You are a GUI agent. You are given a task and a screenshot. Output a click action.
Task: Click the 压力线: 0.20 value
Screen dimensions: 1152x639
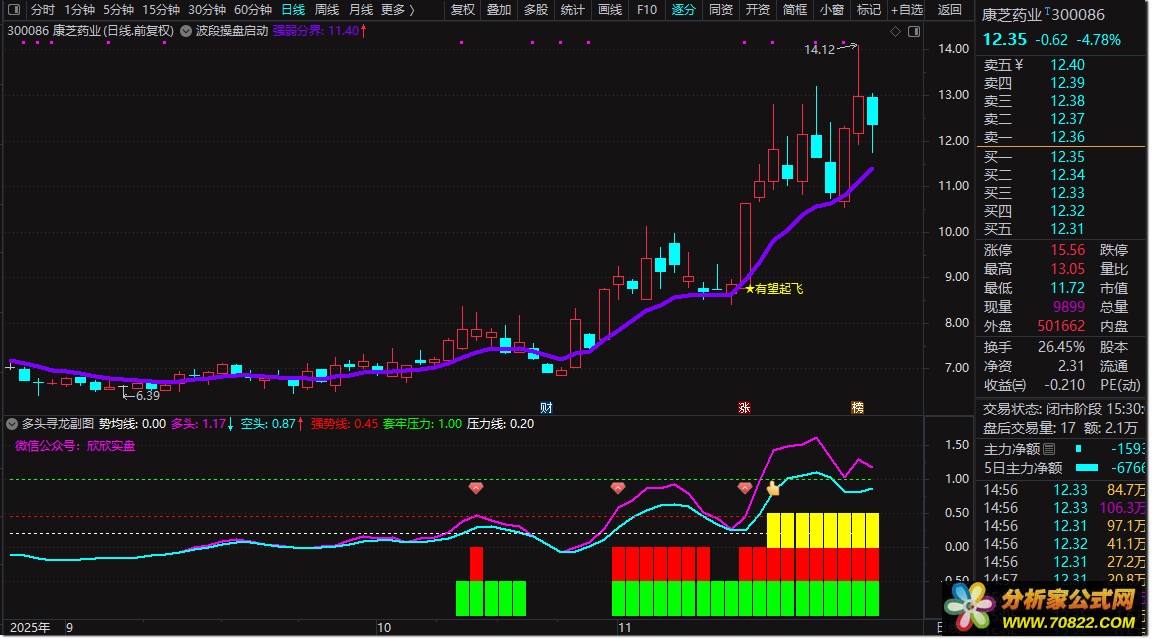(x=500, y=424)
